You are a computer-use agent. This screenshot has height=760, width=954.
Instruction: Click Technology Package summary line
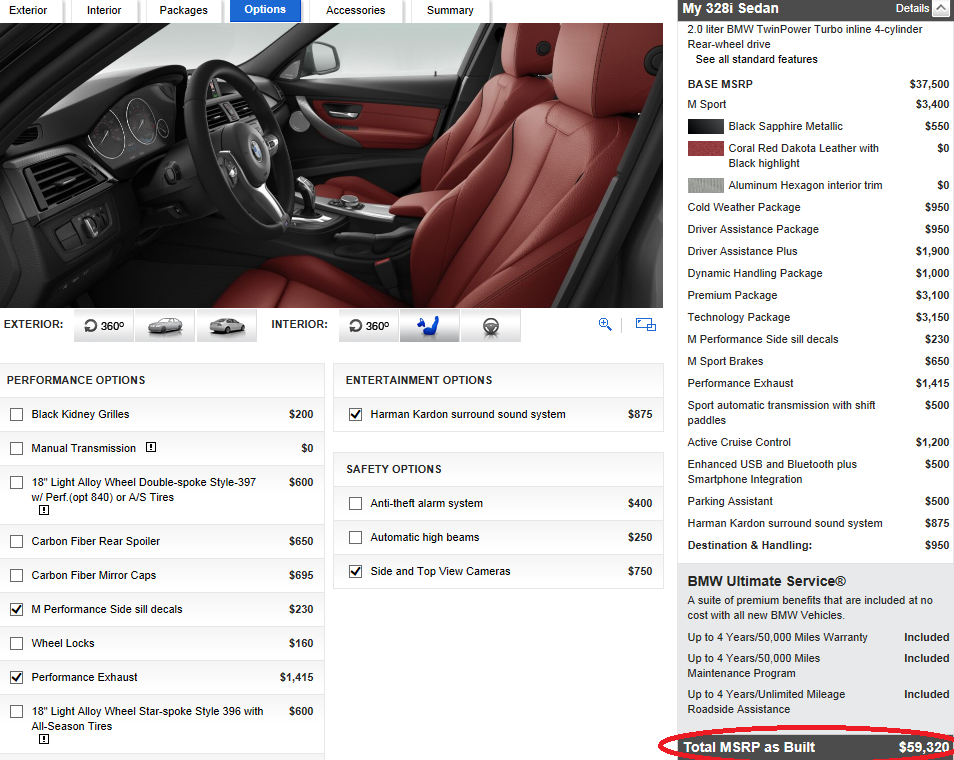pyautogui.click(x=818, y=317)
